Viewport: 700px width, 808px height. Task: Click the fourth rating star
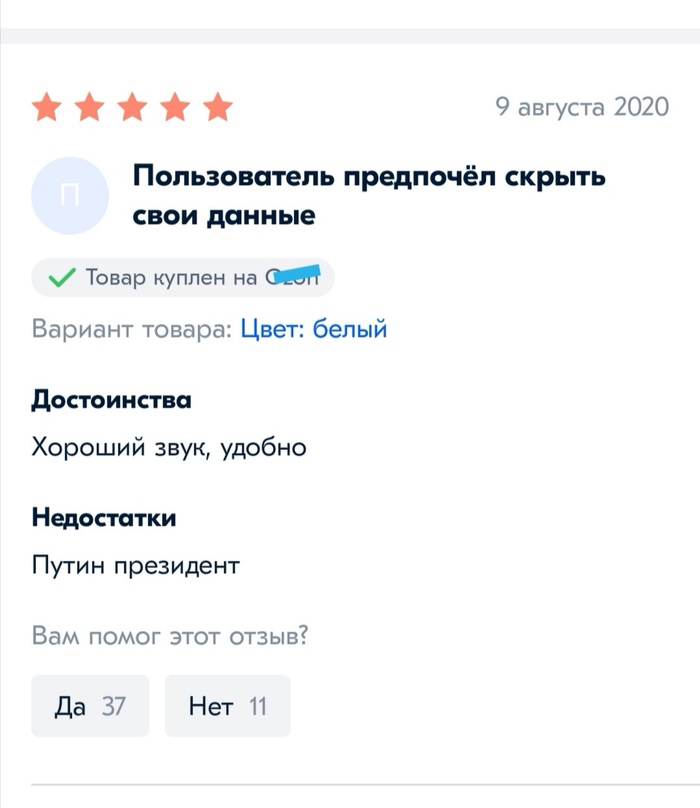point(175,107)
